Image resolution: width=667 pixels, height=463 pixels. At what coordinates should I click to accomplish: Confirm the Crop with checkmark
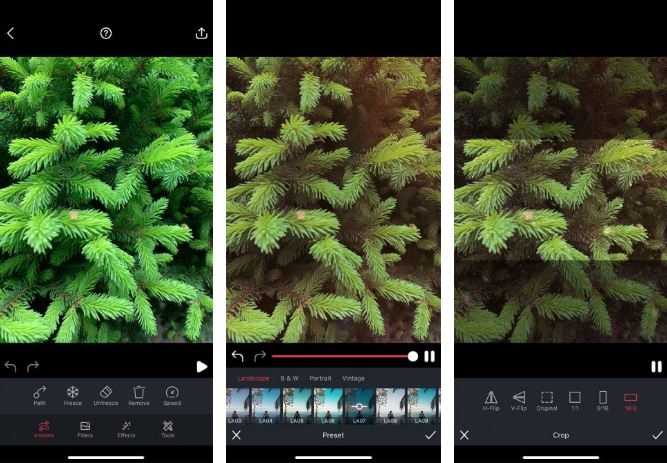(658, 435)
